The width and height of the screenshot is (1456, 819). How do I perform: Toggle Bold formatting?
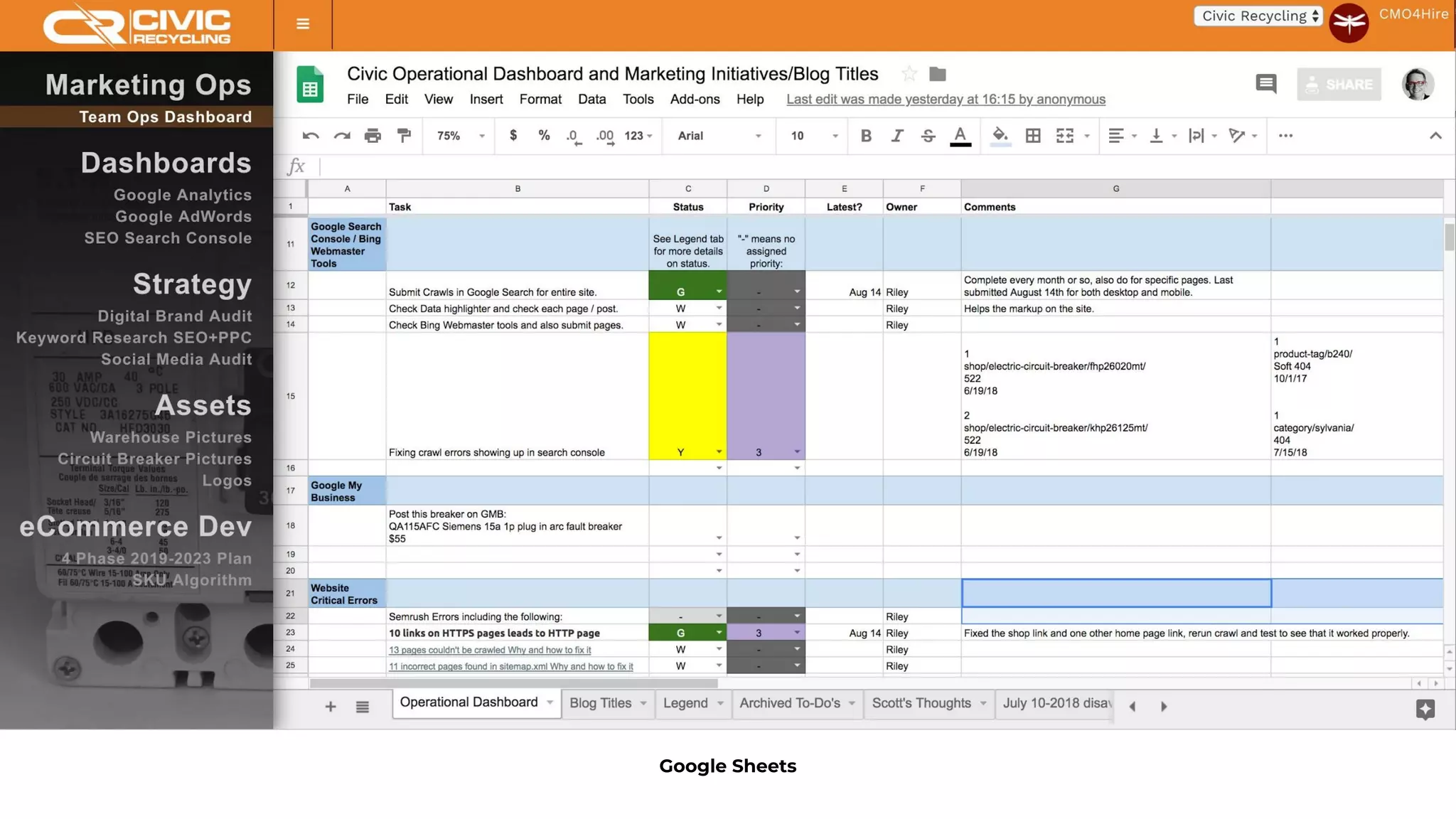tap(866, 136)
